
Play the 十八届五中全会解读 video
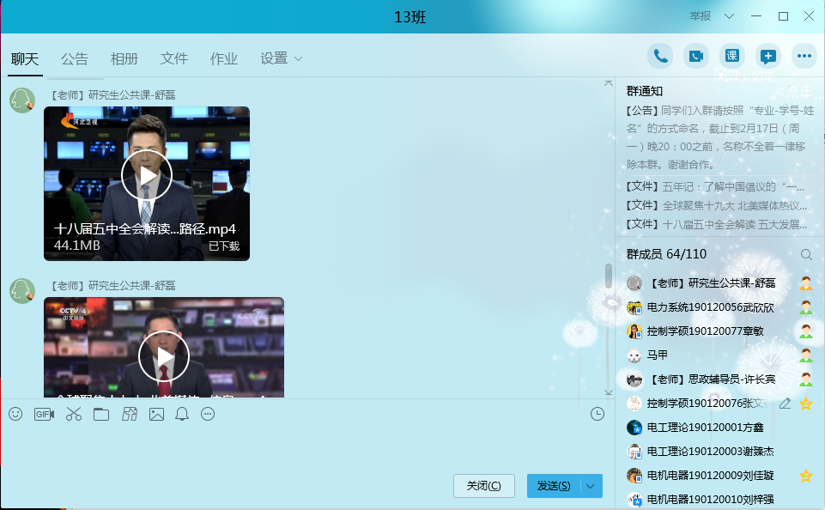[x=147, y=177]
